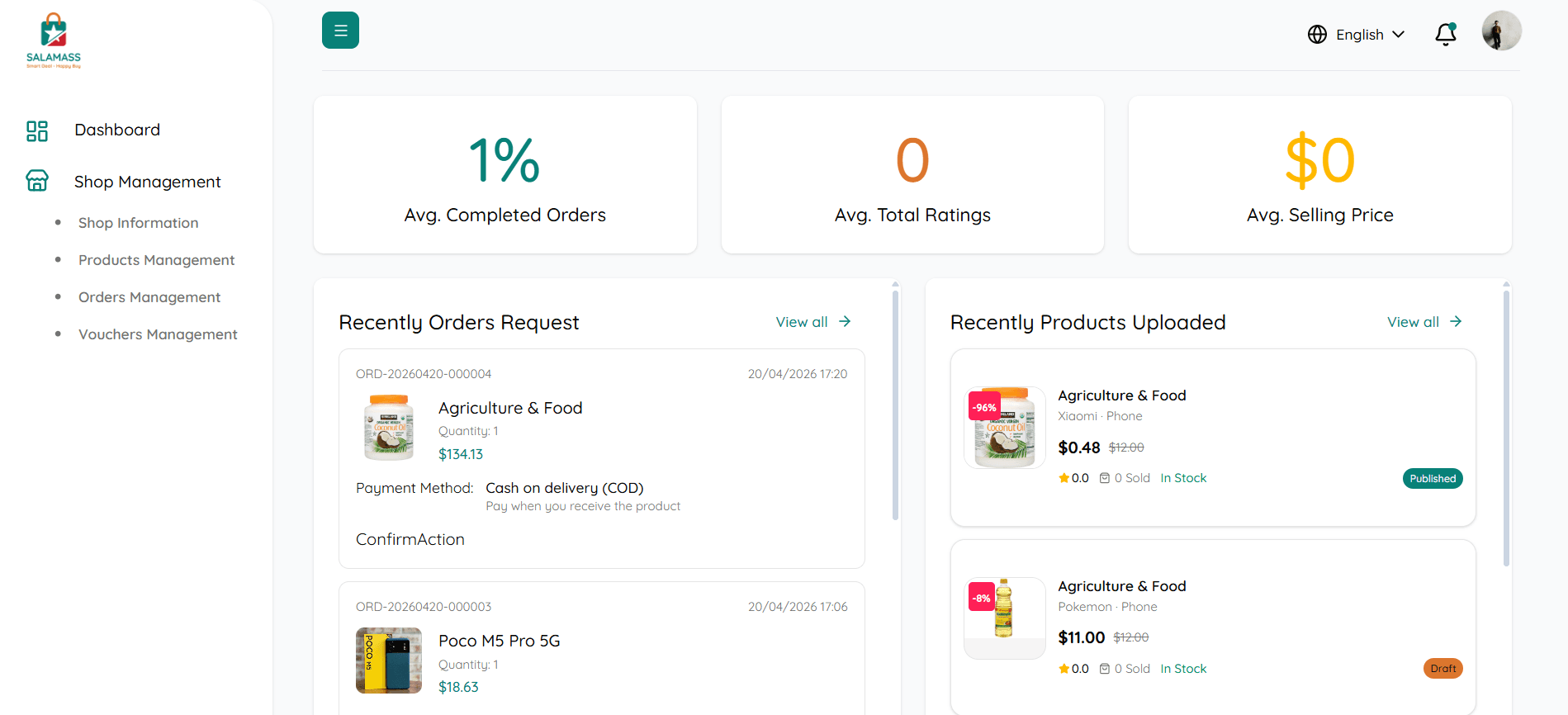Viewport: 1568px width, 715px height.
Task: Click In Stock on the Xiaomi product
Action: [x=1183, y=478]
